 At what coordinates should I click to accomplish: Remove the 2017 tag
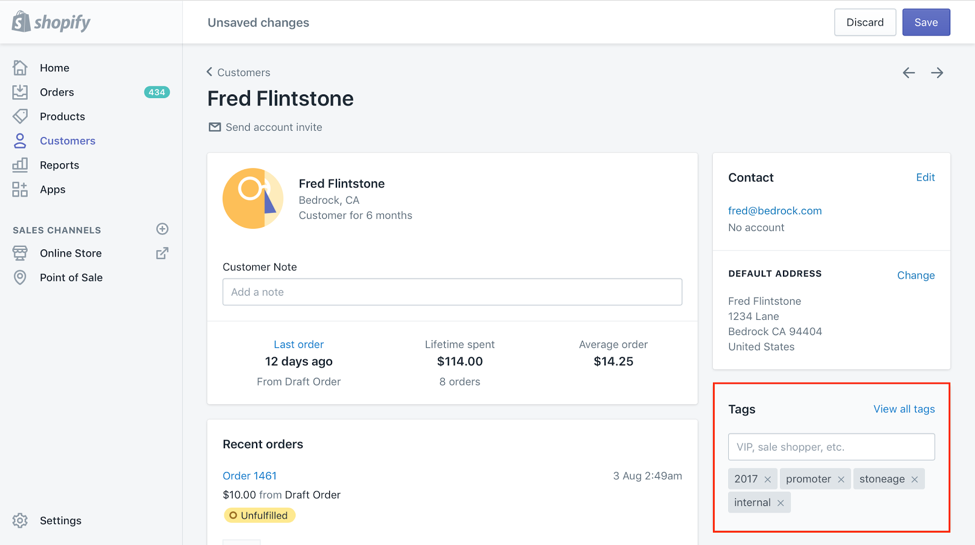click(x=767, y=479)
